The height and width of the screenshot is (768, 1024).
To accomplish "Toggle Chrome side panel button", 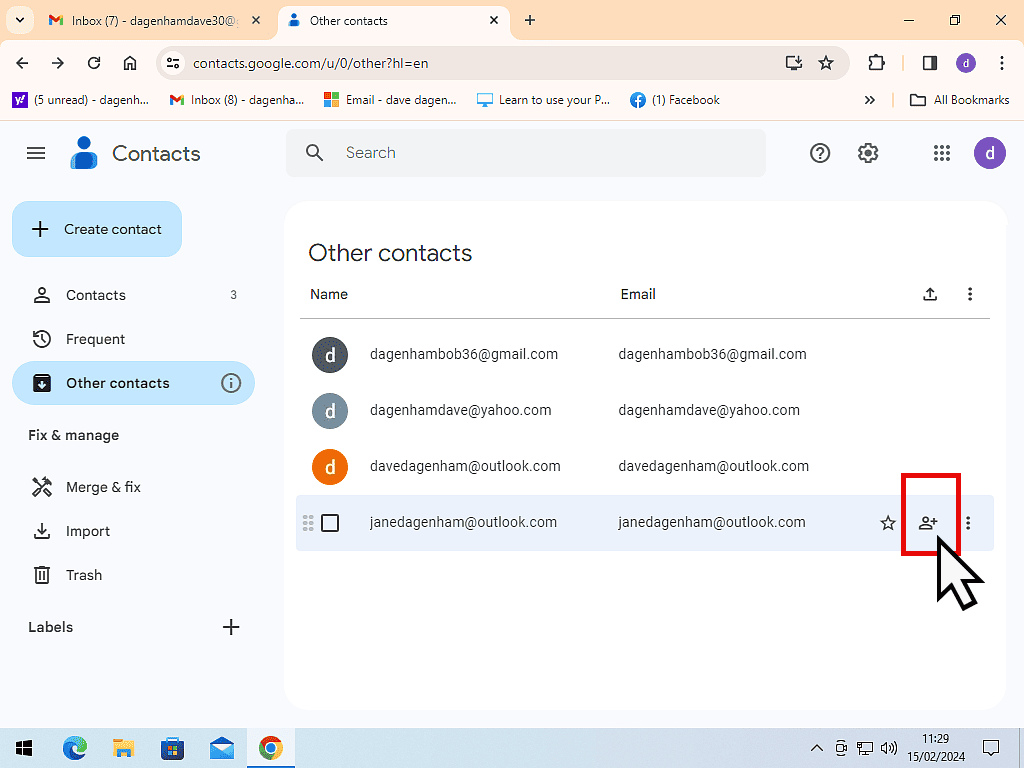I will (930, 63).
